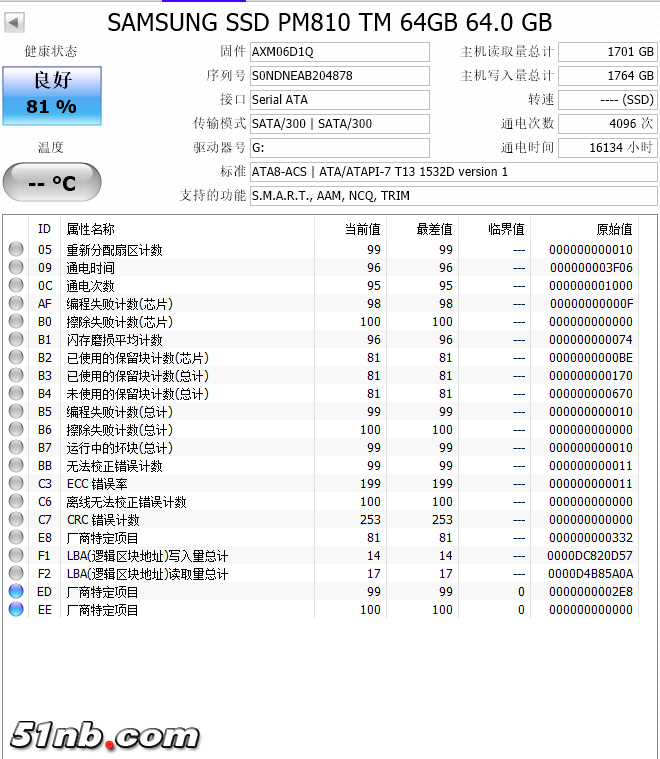Click the status circle for attribute C3
This screenshot has width=660, height=759.
click(x=16, y=484)
